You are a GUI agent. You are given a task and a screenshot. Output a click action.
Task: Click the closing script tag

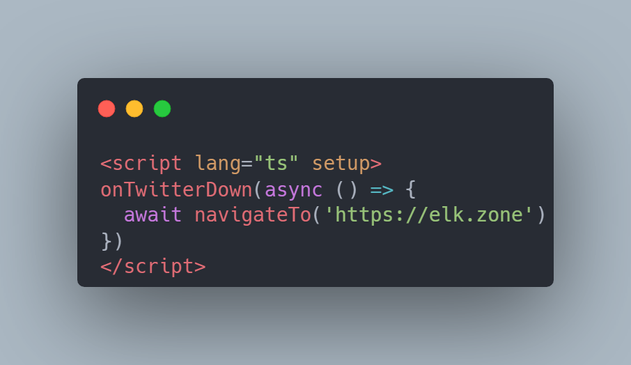pos(153,267)
